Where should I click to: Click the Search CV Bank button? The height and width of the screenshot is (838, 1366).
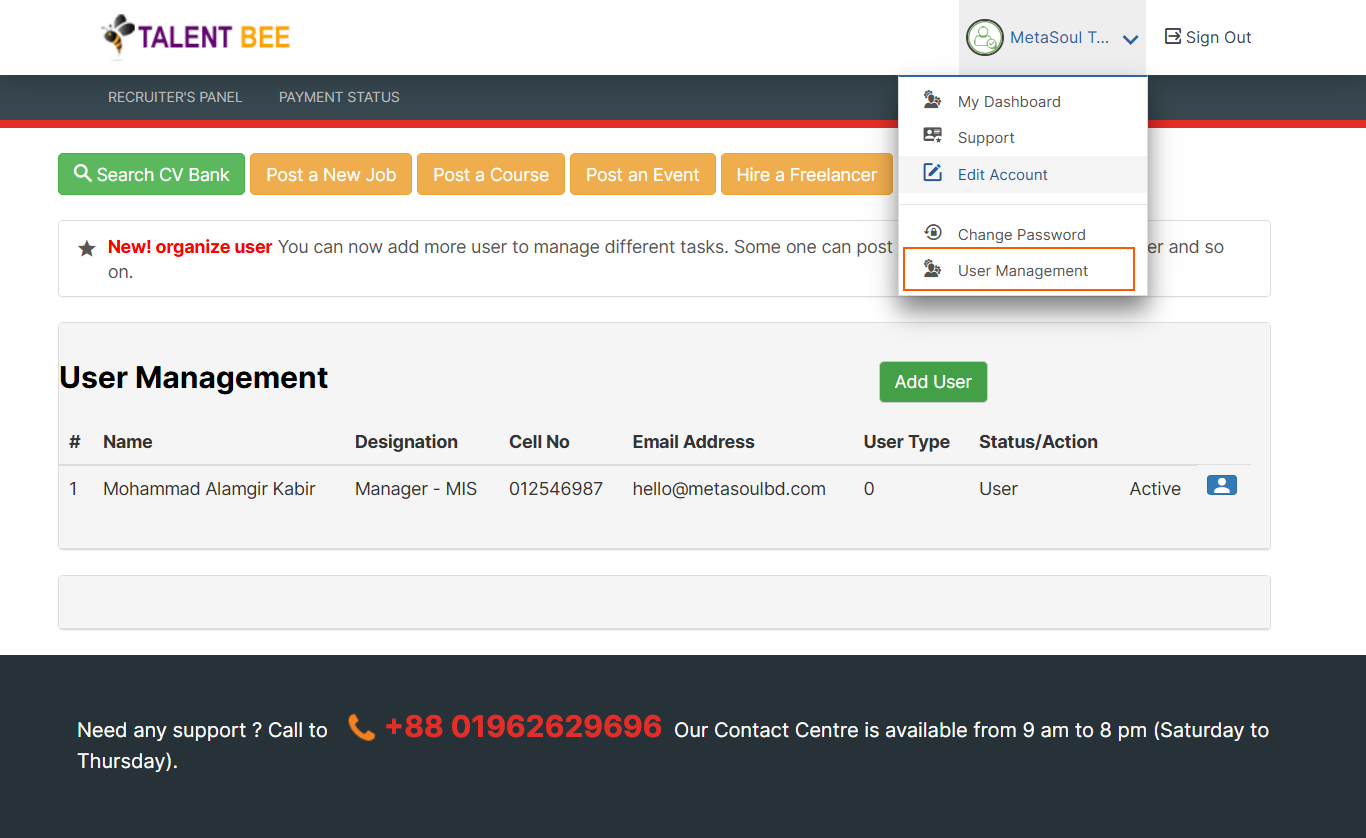coord(151,174)
